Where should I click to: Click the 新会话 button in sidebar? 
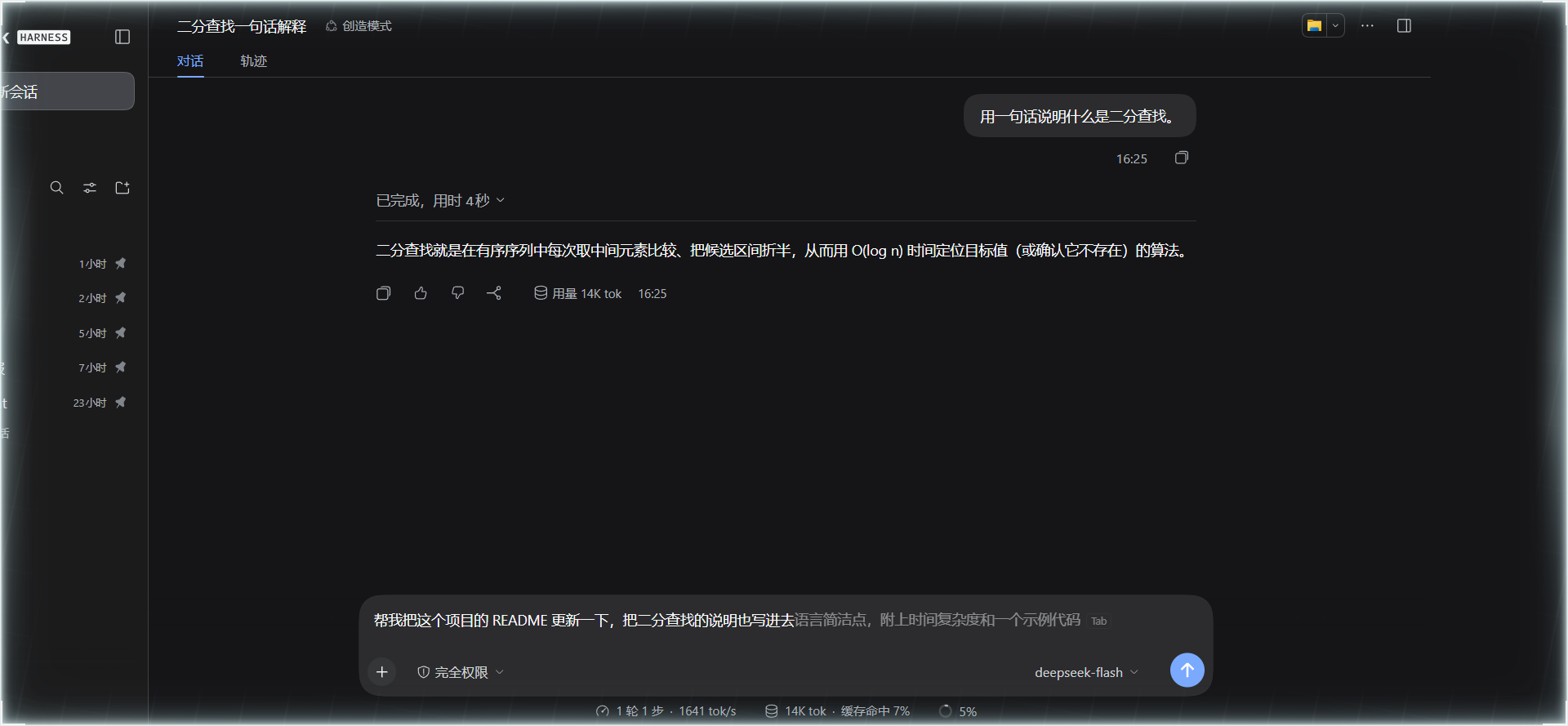pos(67,91)
